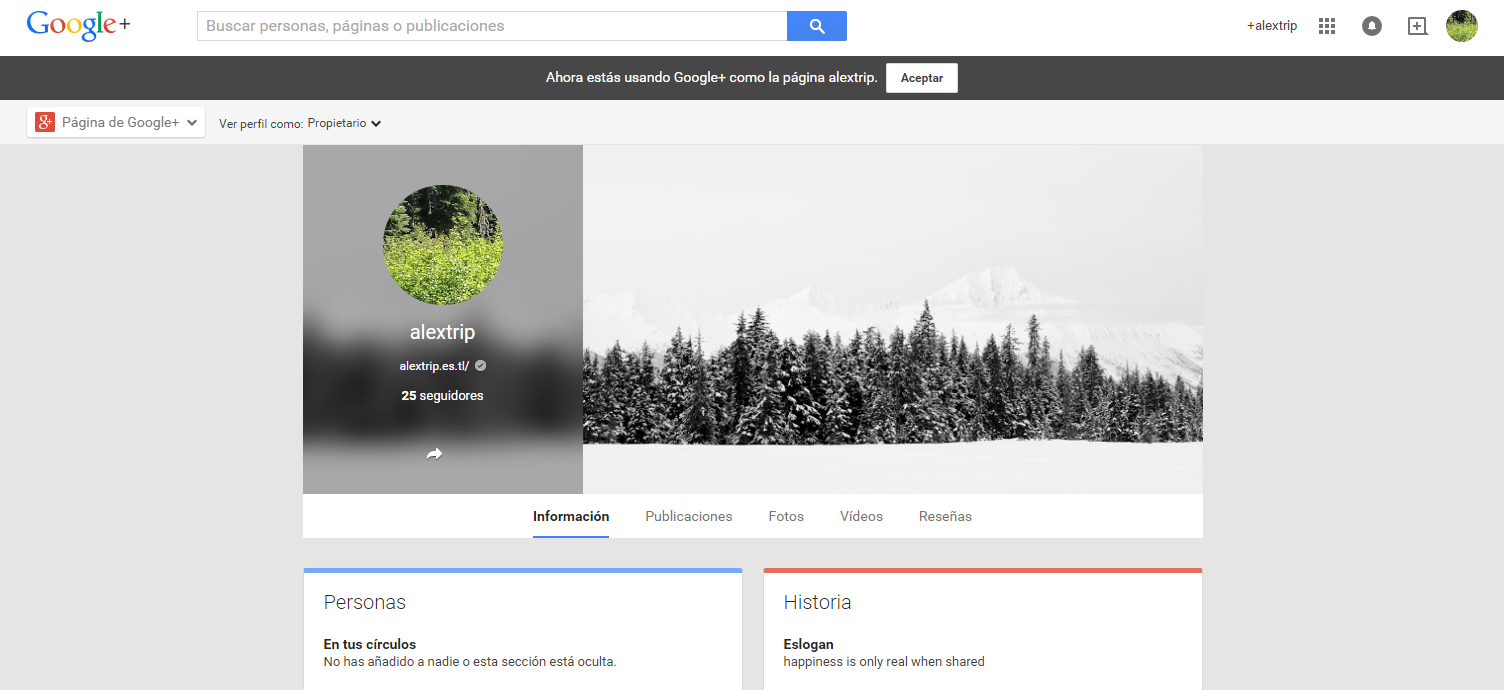Viewport: 1504px width, 690px height.
Task: Click the slogan text happiness is only real
Action: 884,662
